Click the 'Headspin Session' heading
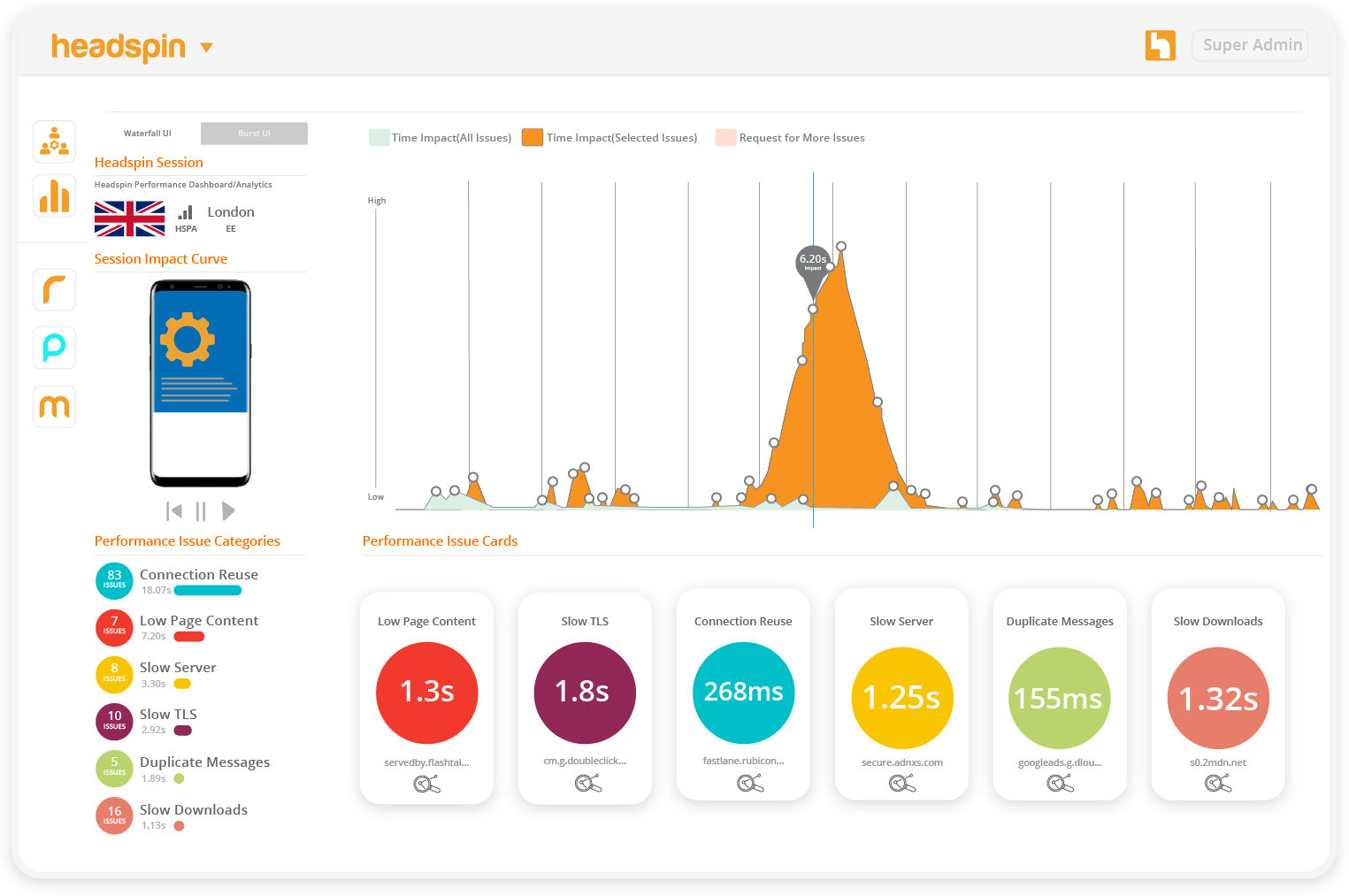Viewport: 1349px width, 896px height. (x=149, y=163)
